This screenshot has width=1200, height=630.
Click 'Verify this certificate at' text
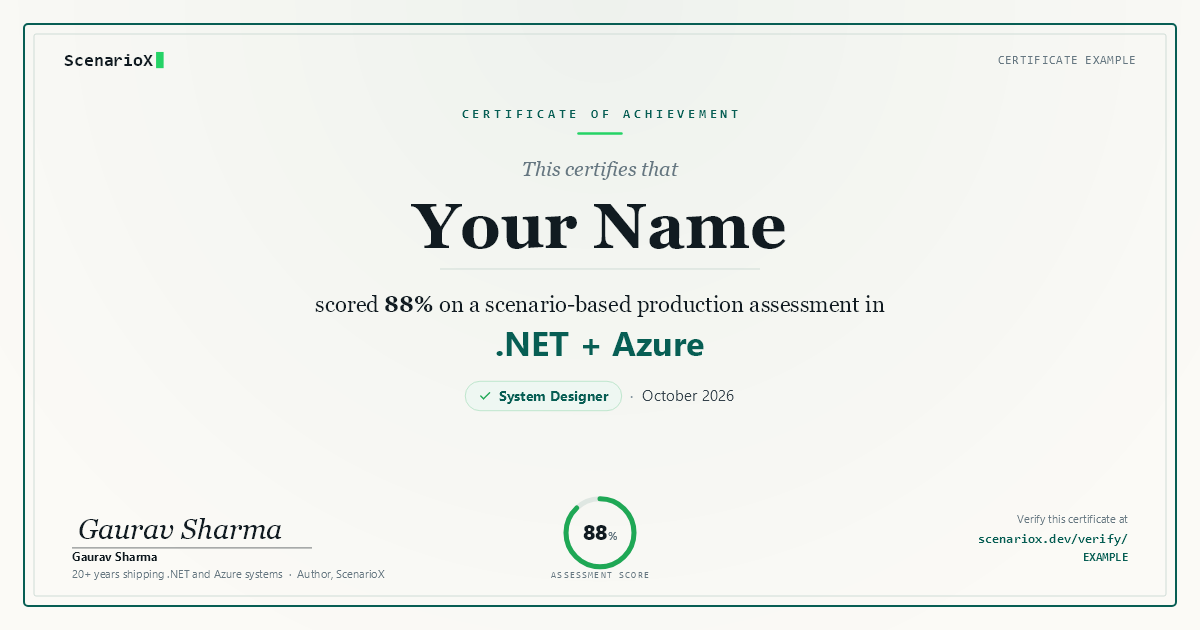1072,519
